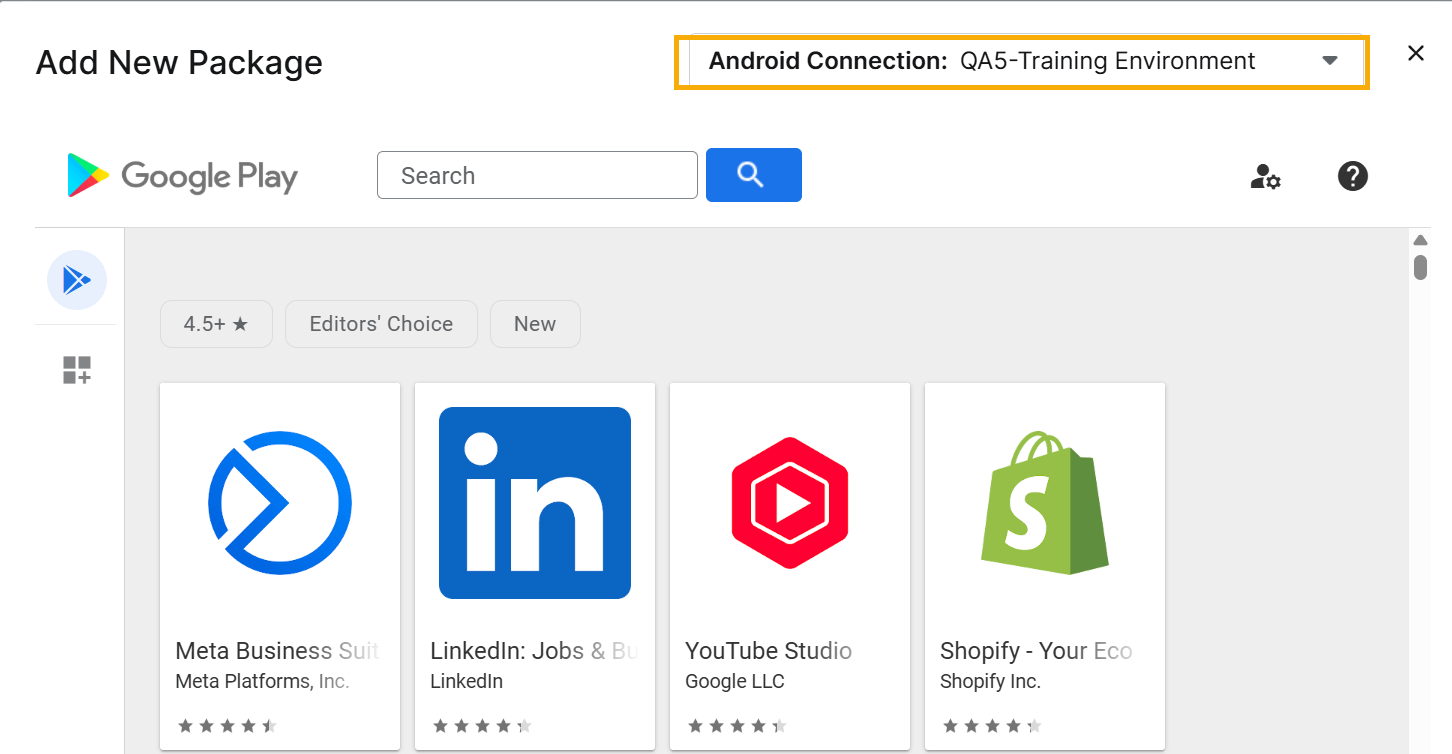Expand the Android Connection dropdown

pyautogui.click(x=1020, y=62)
